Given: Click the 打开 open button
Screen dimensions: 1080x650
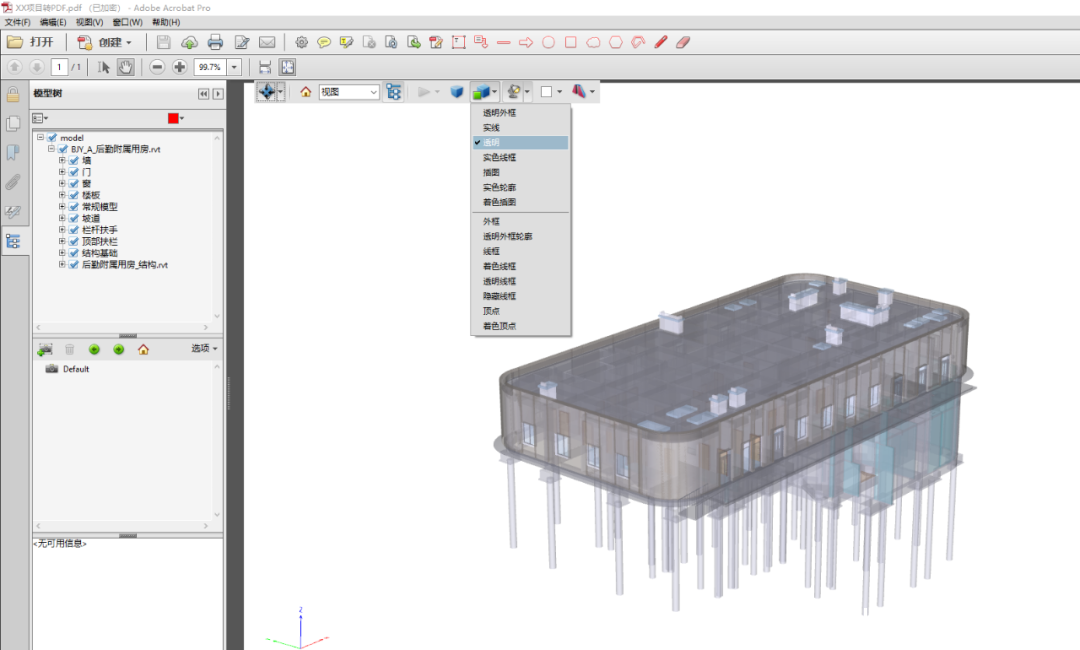Looking at the screenshot, I should (x=31, y=42).
